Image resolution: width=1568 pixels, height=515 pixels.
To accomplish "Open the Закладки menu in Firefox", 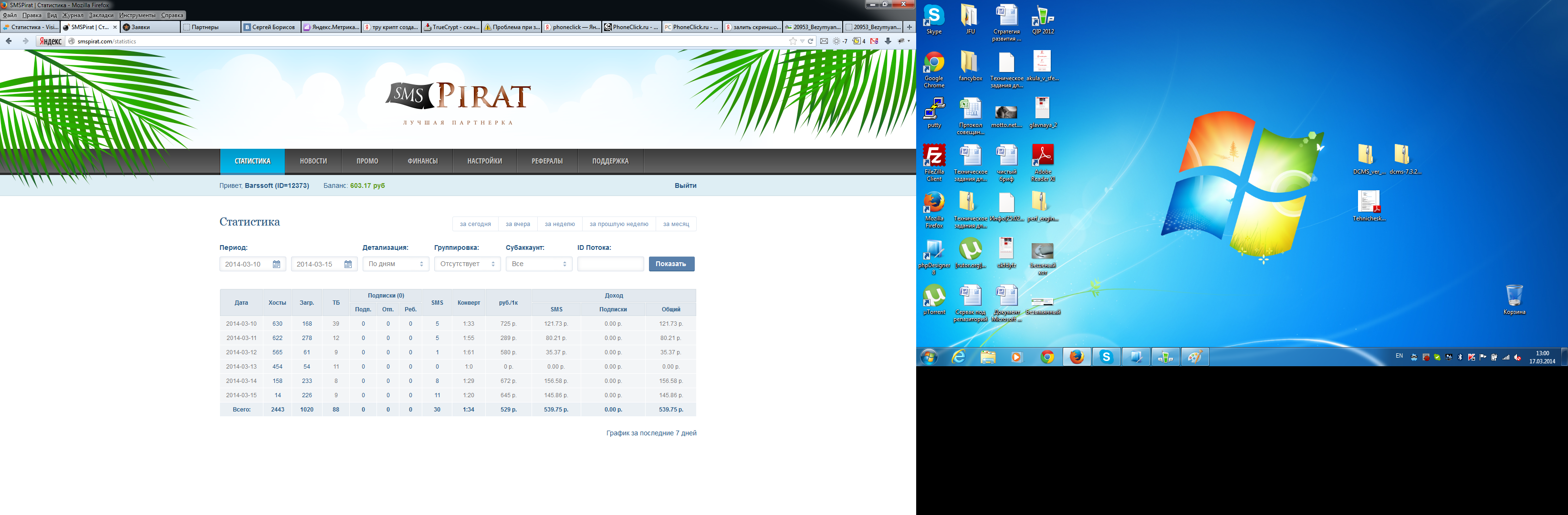I will click(101, 15).
